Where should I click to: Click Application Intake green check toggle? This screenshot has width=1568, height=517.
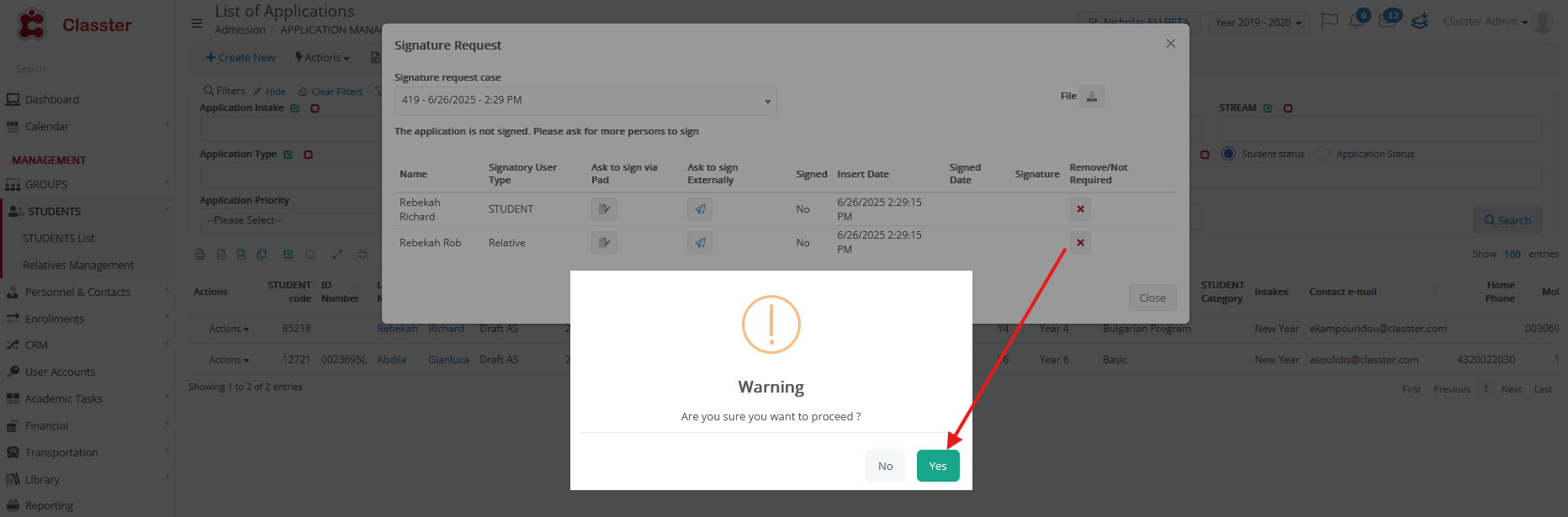pos(295,108)
